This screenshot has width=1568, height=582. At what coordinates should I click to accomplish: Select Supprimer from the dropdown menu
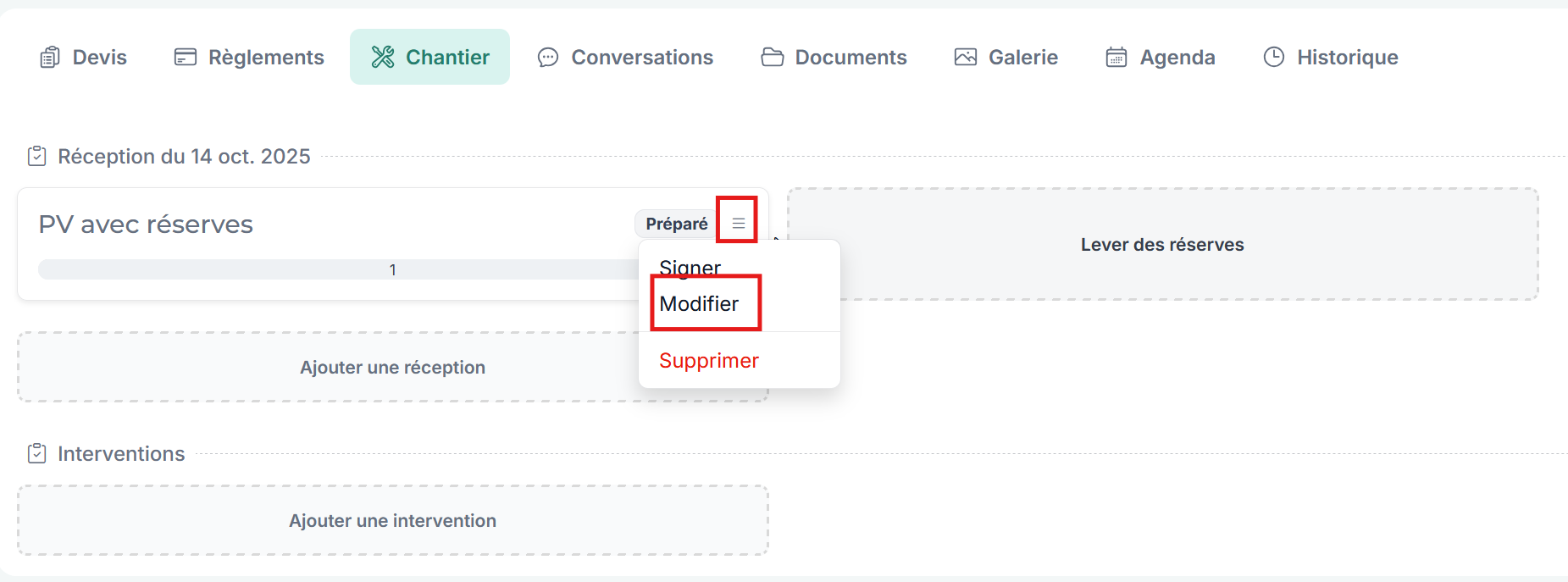(709, 360)
